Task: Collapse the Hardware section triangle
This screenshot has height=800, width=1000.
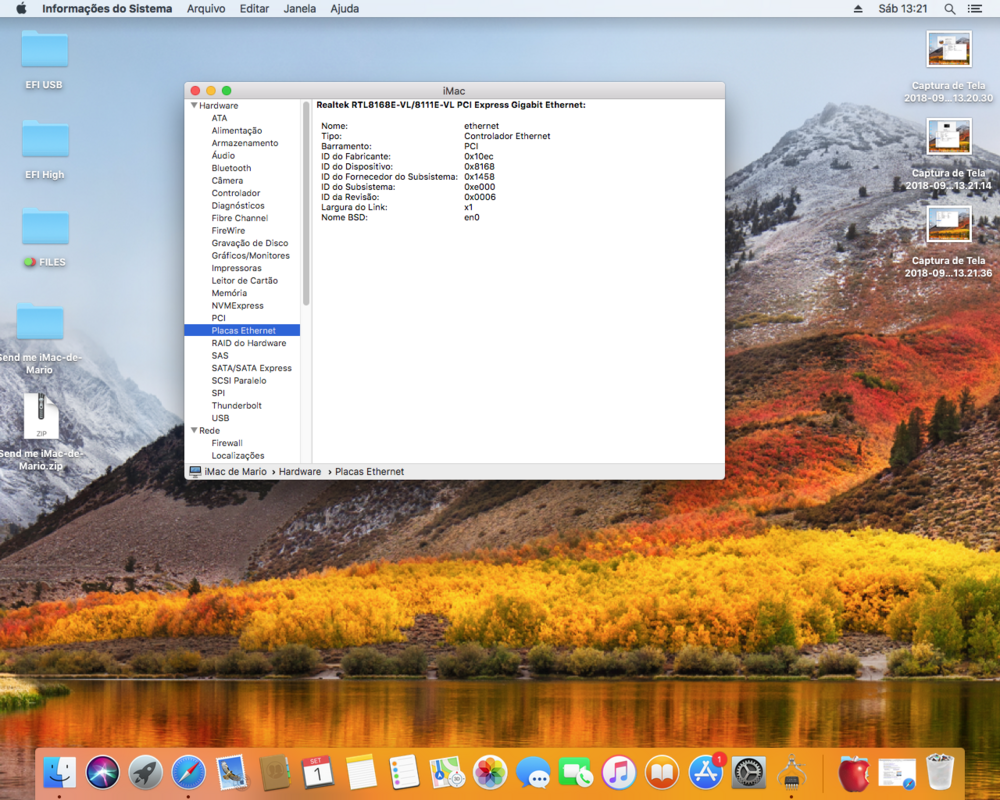Action: click(x=194, y=106)
